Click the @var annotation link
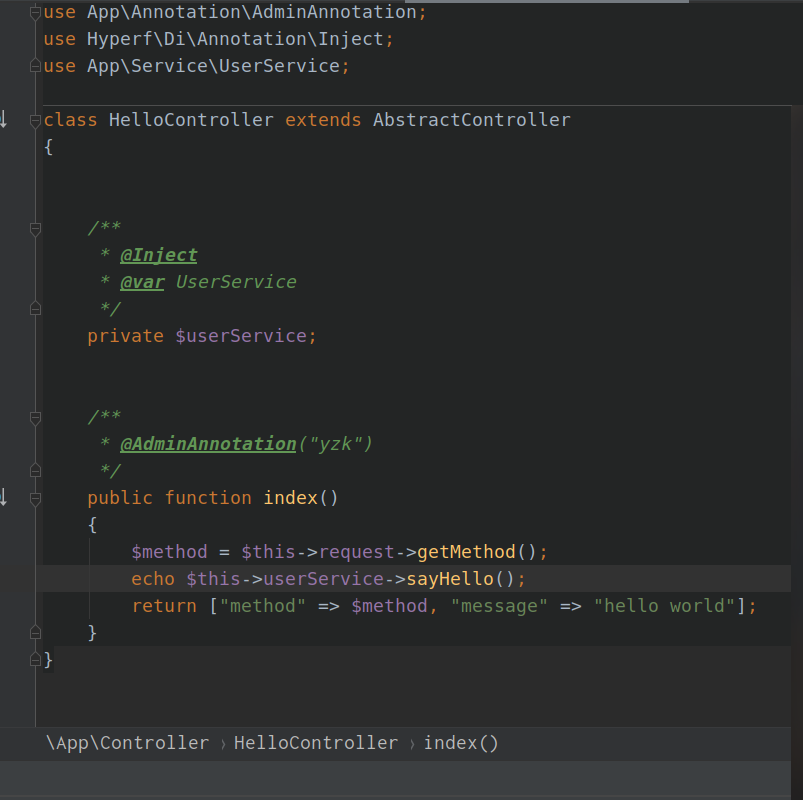This screenshot has width=803, height=800. (142, 282)
